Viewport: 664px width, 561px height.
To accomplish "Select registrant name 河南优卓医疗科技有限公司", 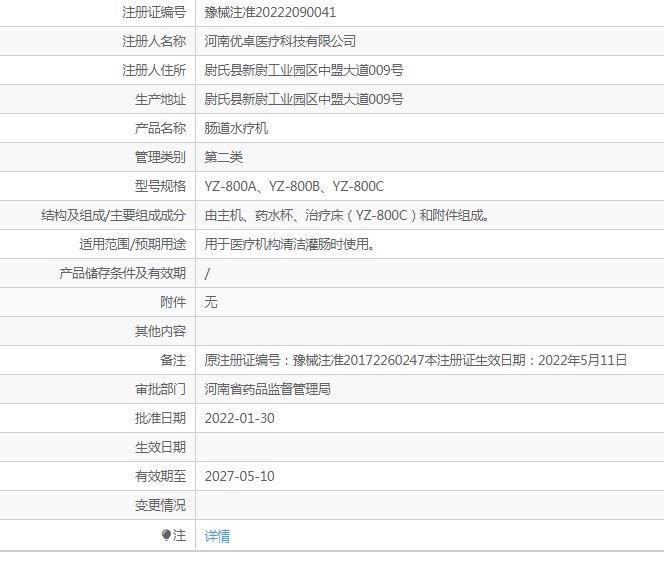I will [x=280, y=41].
